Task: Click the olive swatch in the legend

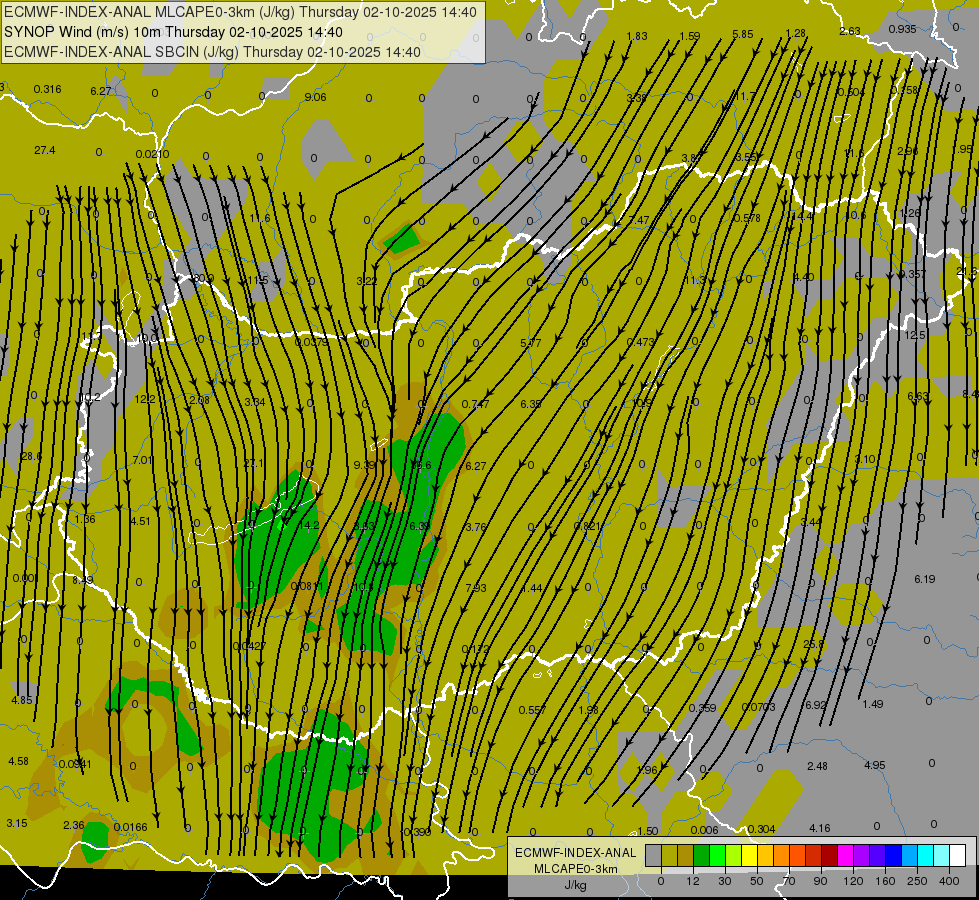Action: click(x=669, y=856)
